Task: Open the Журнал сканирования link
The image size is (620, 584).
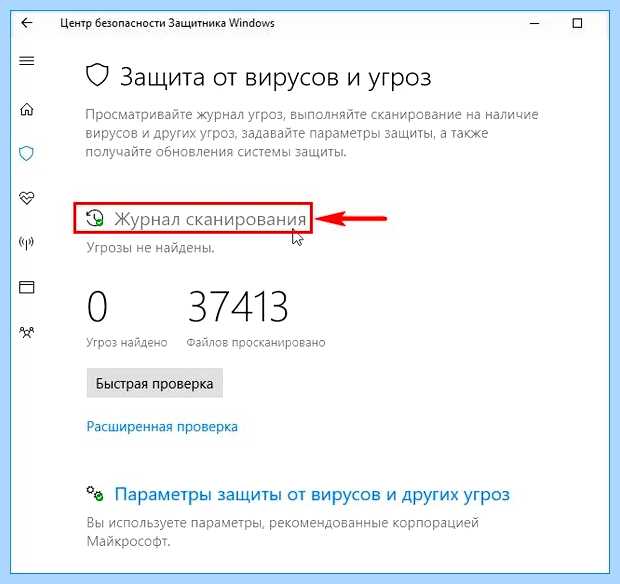Action: [210, 219]
